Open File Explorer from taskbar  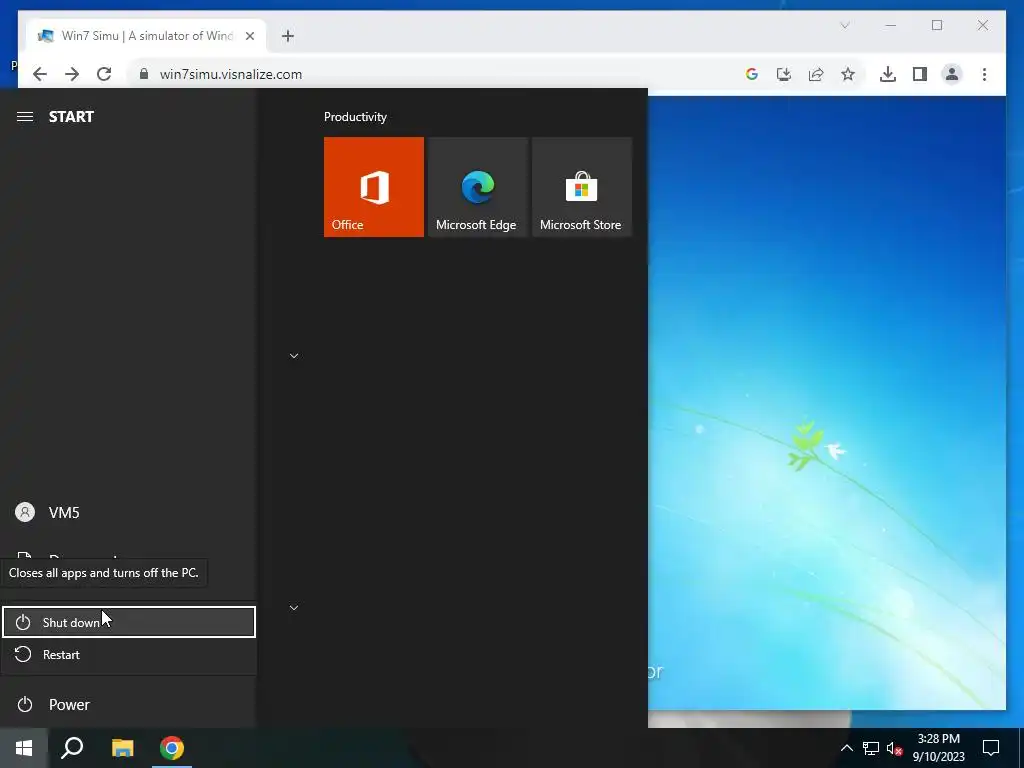click(122, 748)
